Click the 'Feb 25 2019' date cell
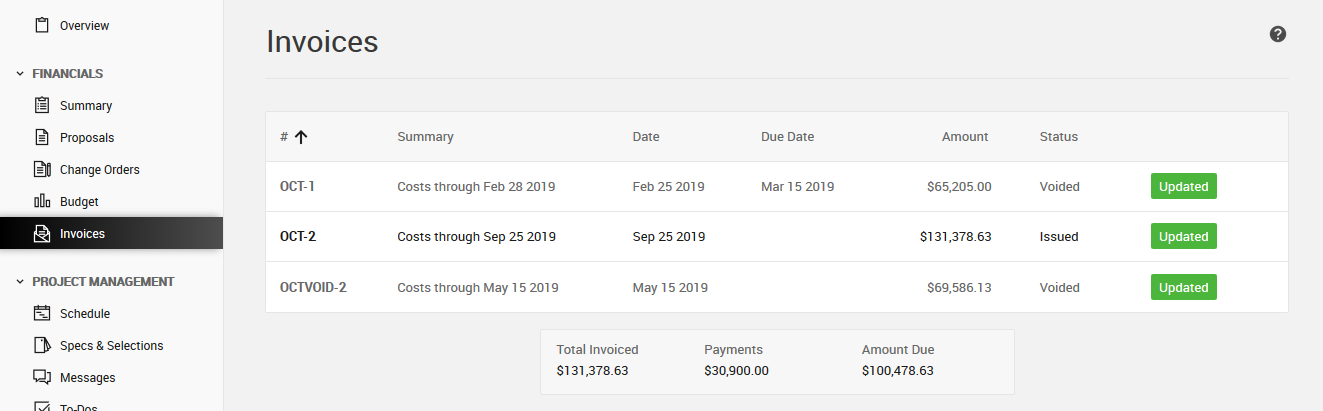The height and width of the screenshot is (411, 1323). click(x=669, y=186)
